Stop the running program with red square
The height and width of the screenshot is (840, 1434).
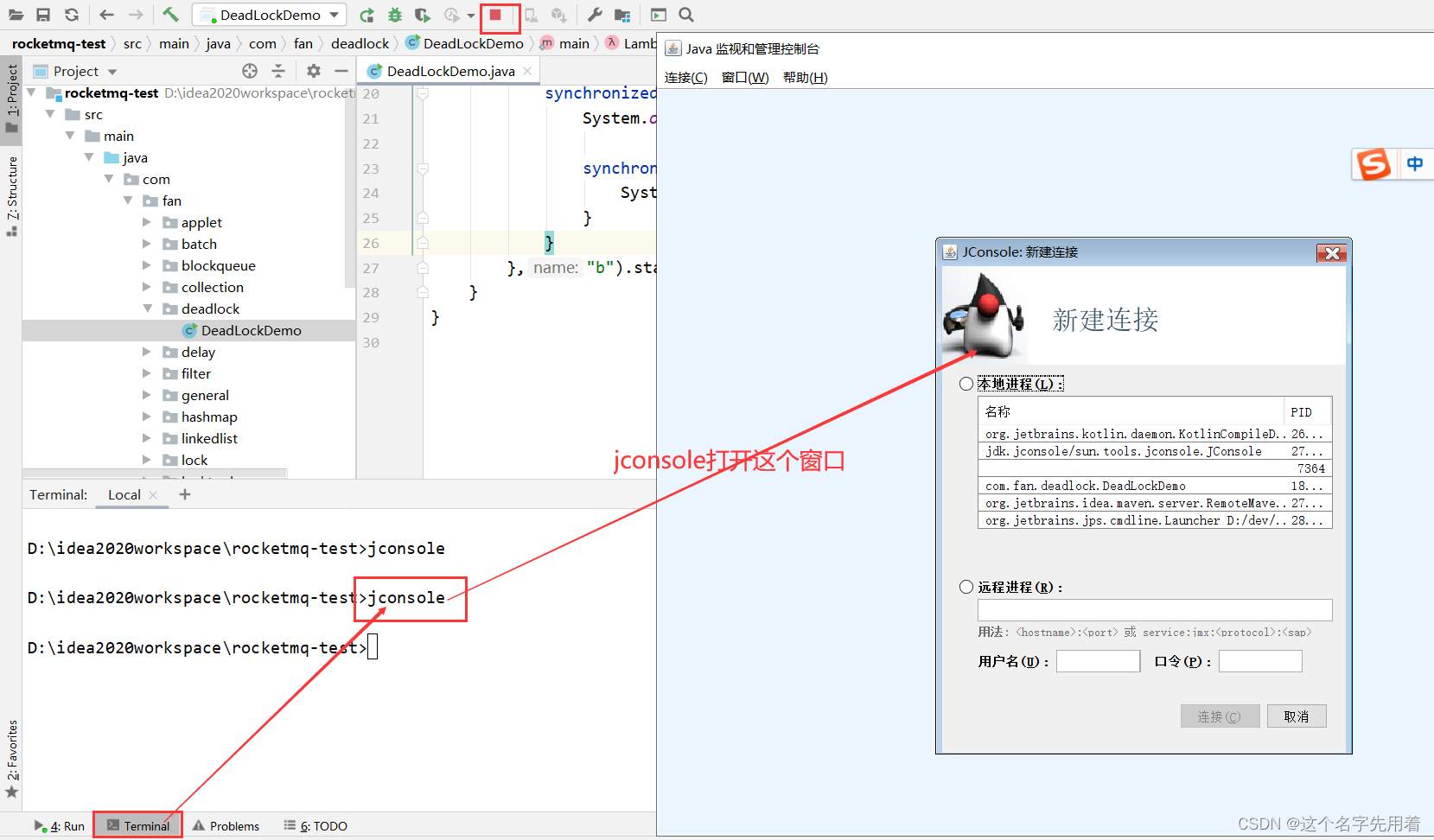click(x=495, y=15)
